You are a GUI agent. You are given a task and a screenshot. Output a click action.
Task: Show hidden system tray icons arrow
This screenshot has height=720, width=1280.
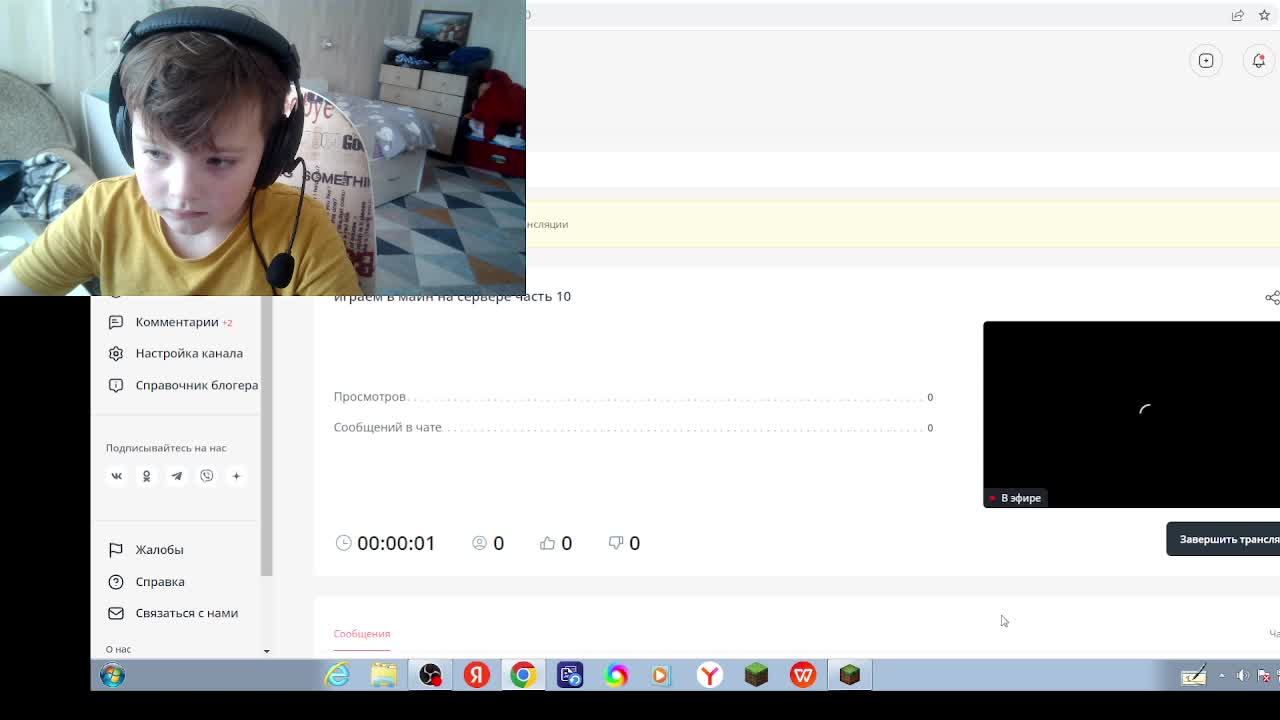[1221, 676]
